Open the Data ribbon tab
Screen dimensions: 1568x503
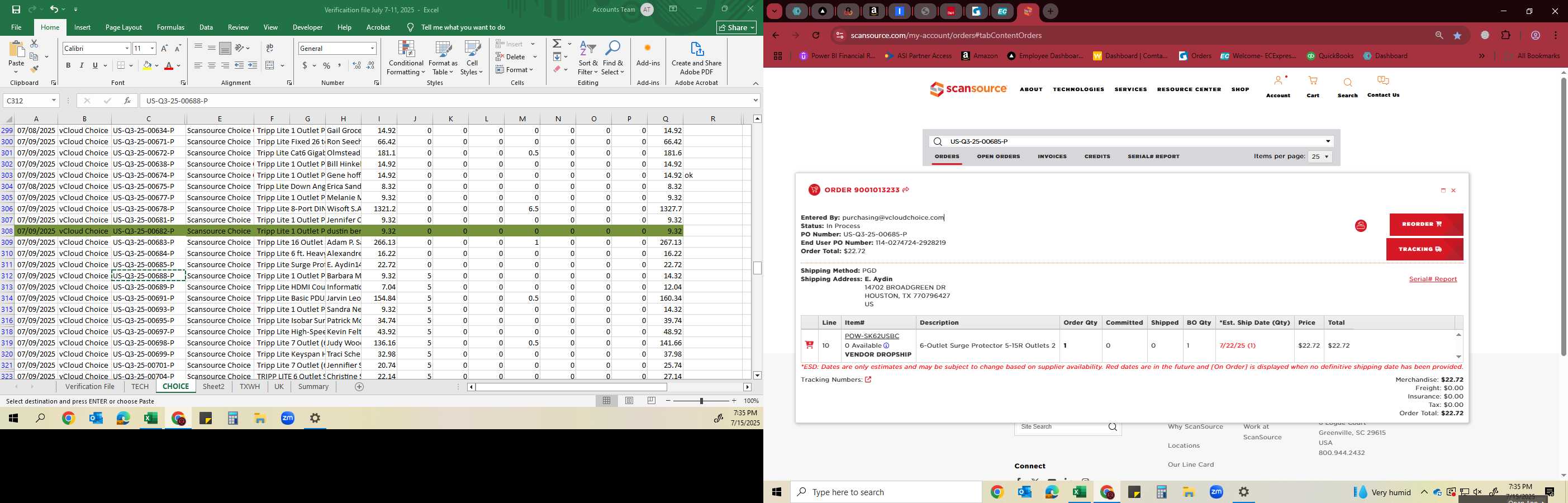206,27
